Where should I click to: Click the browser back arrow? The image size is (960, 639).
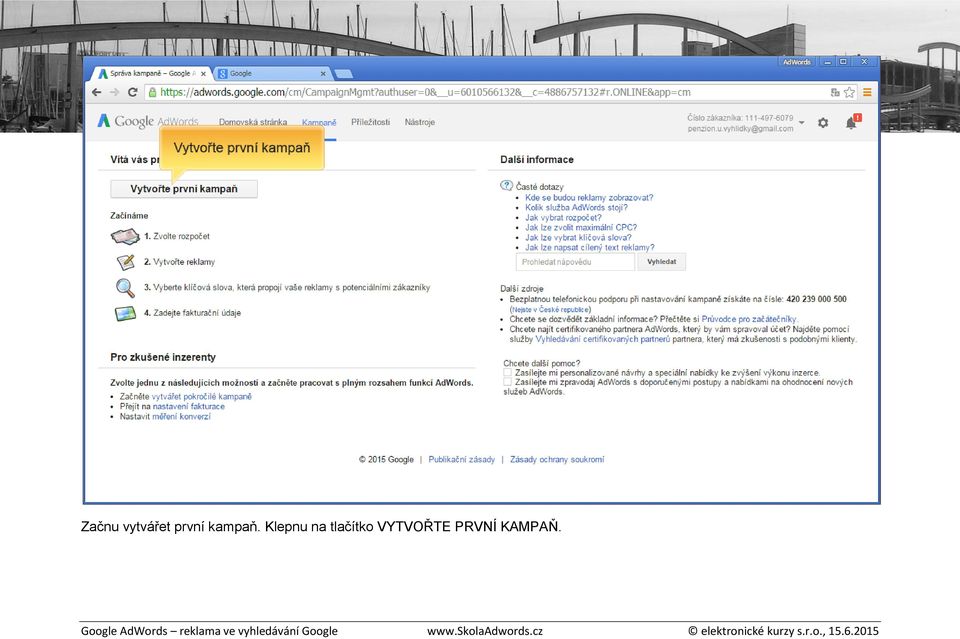point(97,92)
